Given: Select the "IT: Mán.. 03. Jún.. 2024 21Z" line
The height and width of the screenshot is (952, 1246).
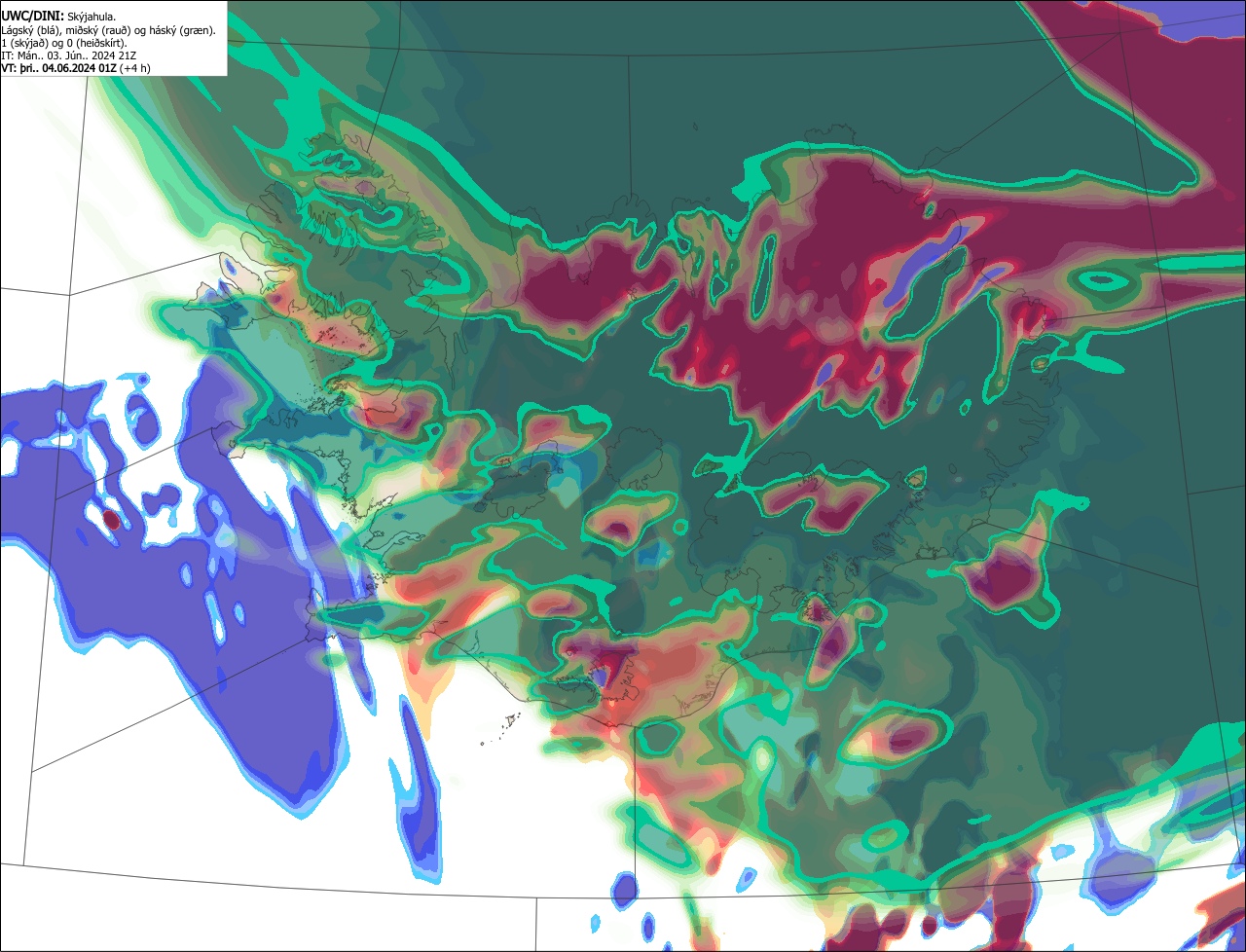Looking at the screenshot, I should tap(67, 55).
